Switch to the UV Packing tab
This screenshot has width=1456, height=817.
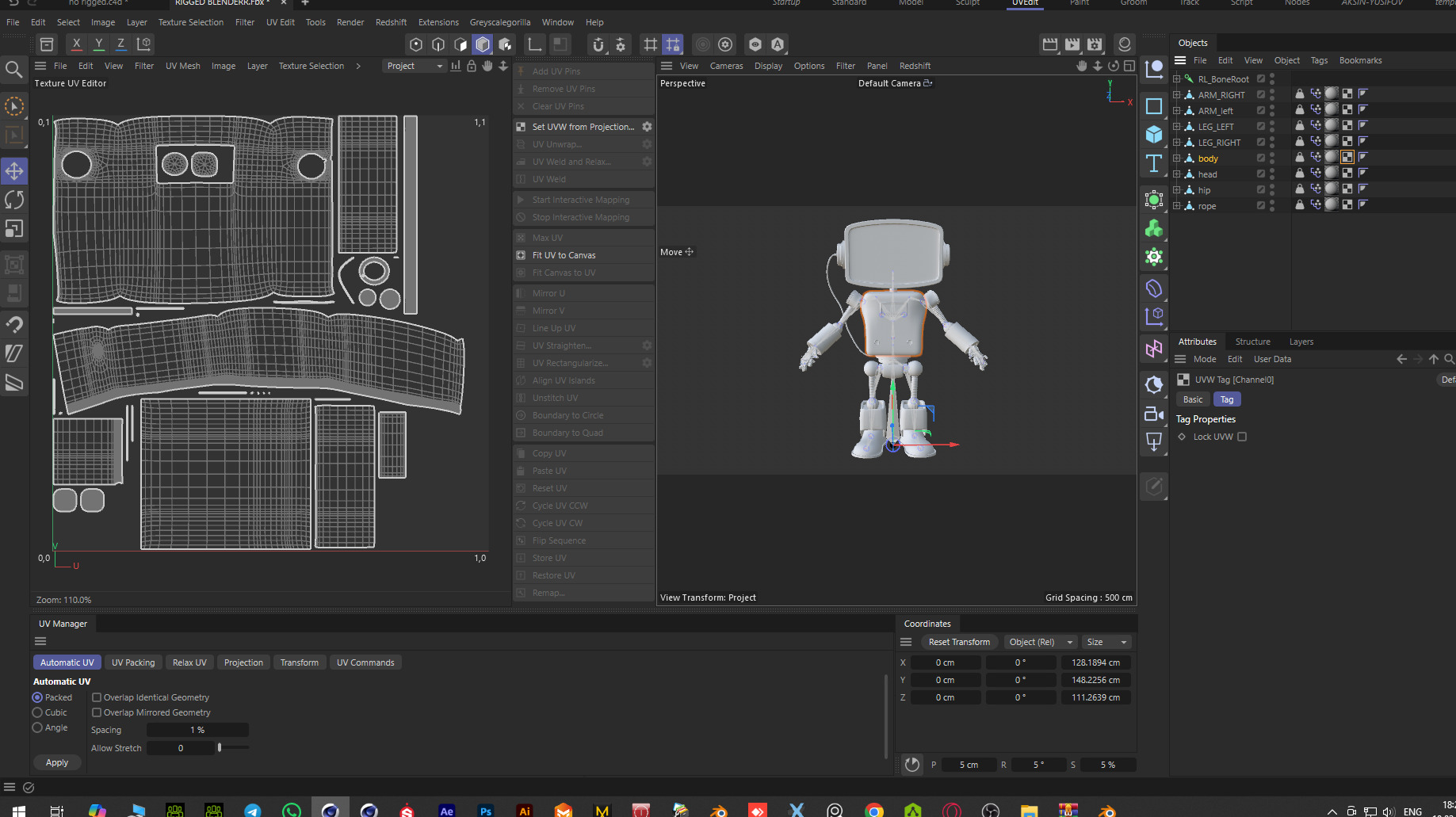pyautogui.click(x=133, y=662)
